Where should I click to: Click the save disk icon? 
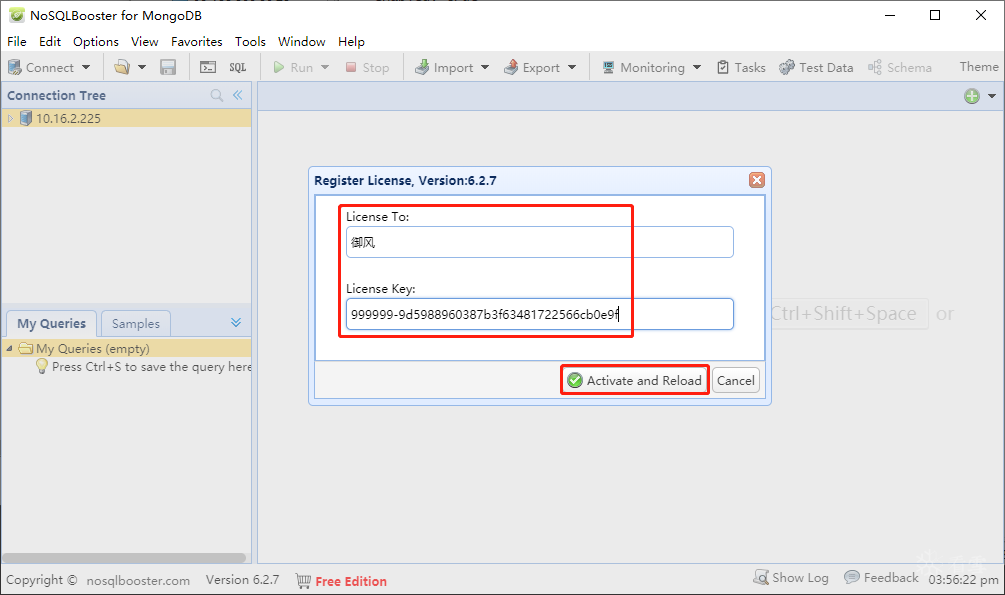168,67
